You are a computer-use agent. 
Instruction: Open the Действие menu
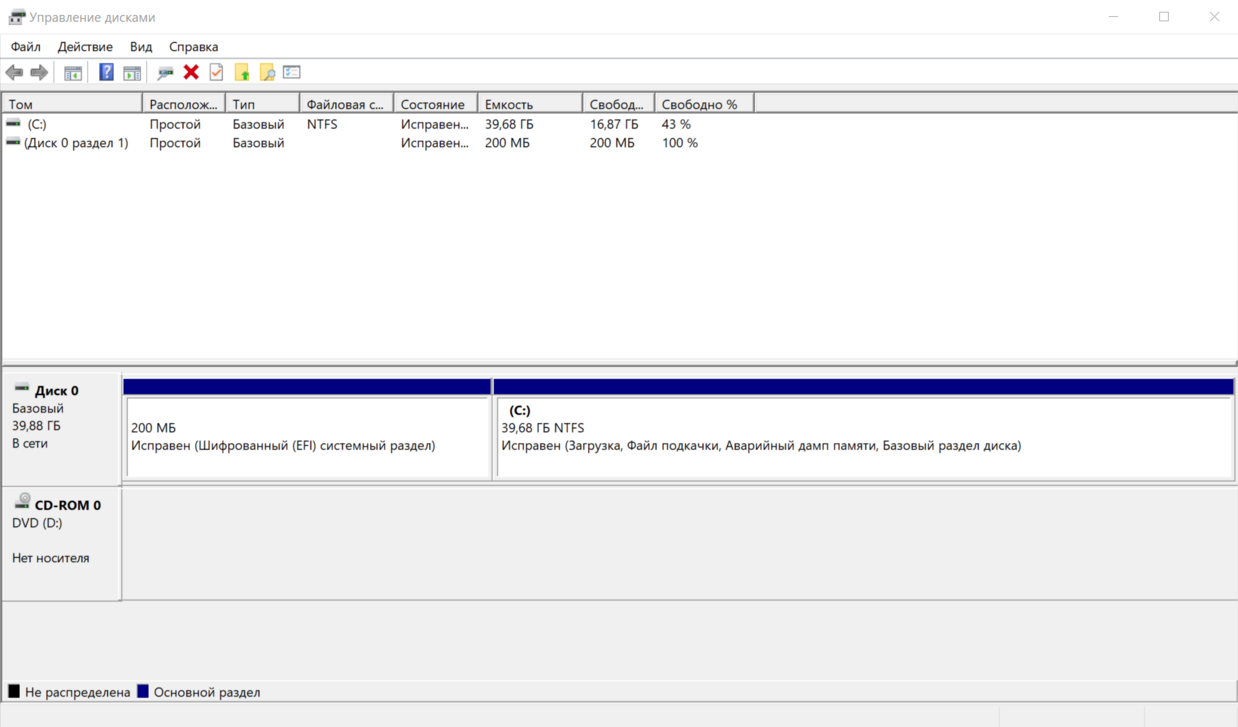85,47
